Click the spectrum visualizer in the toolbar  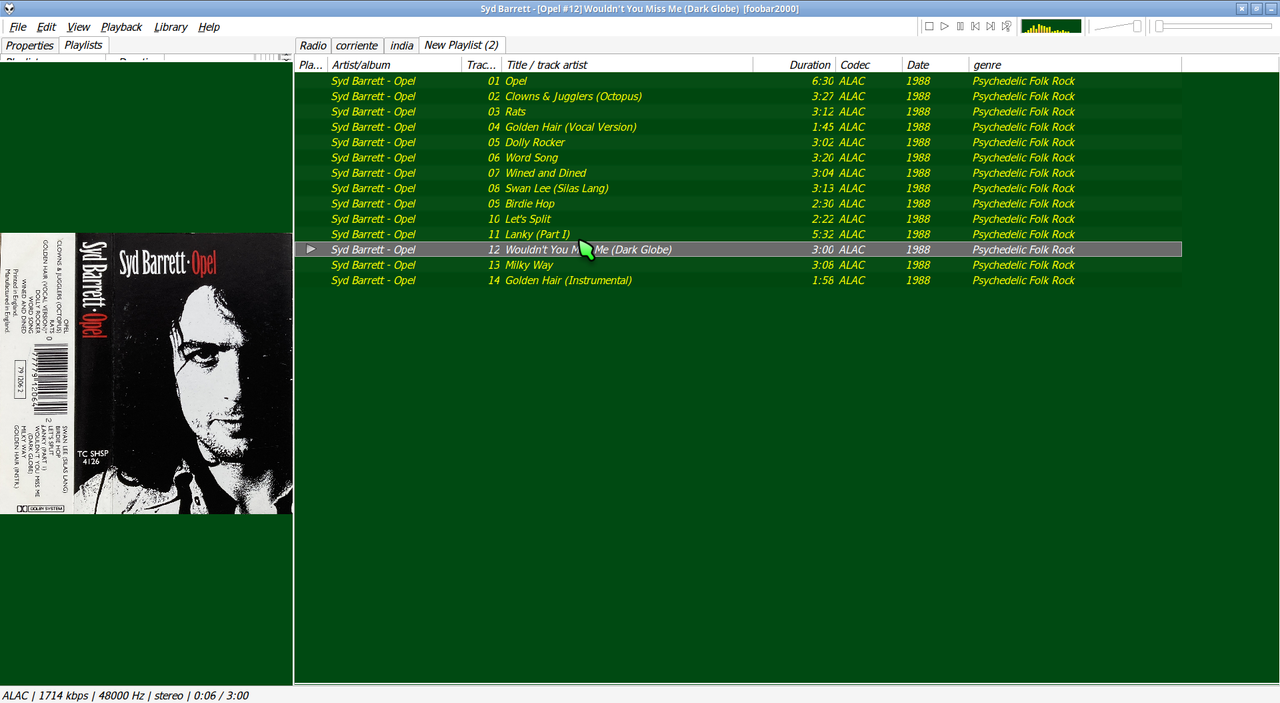1051,26
